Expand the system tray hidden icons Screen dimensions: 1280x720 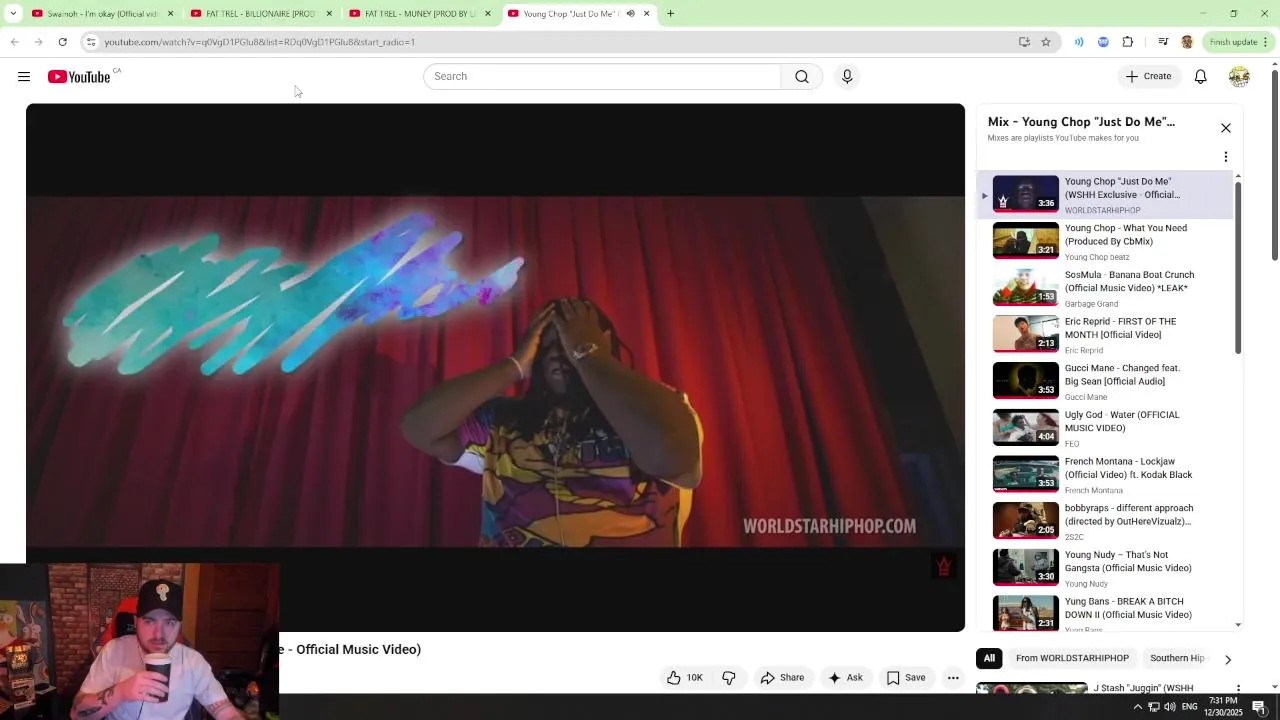click(1137, 707)
